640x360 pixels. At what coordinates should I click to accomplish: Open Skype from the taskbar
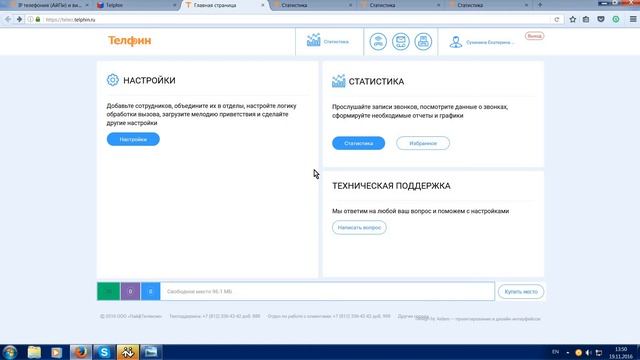104,352
